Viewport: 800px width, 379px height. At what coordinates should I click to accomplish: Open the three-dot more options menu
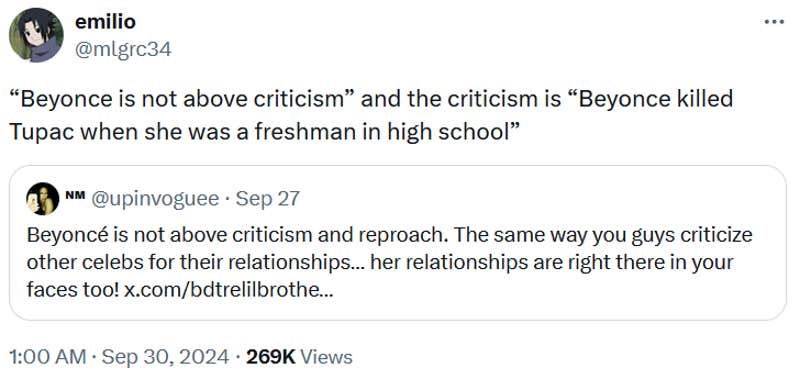(x=774, y=22)
